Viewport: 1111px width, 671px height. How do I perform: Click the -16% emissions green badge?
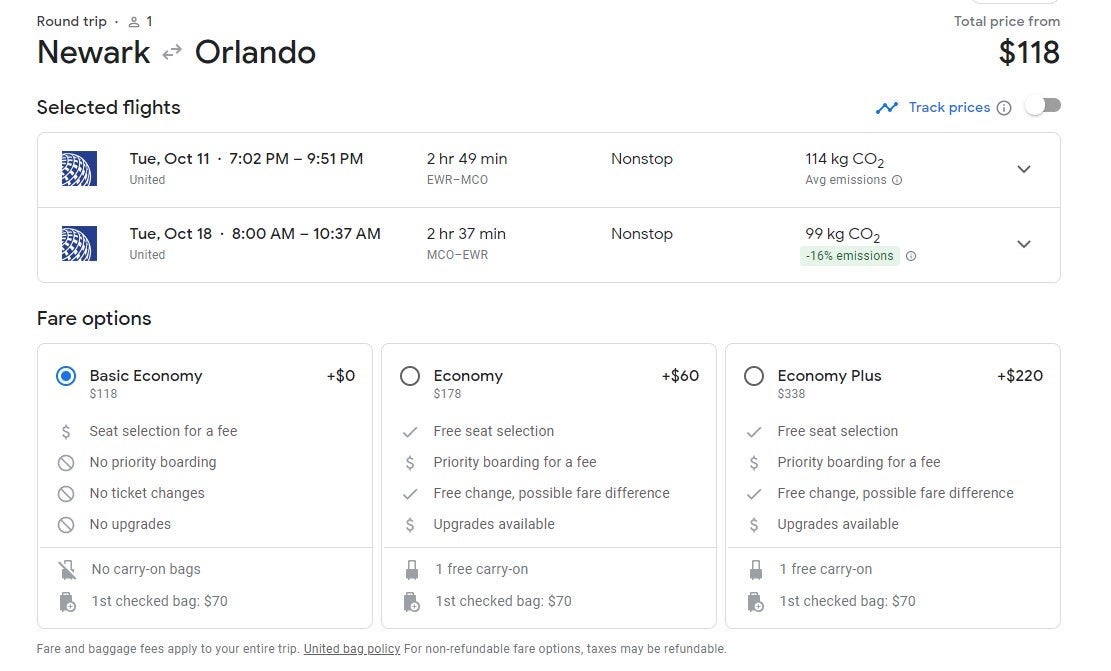pyautogui.click(x=850, y=256)
